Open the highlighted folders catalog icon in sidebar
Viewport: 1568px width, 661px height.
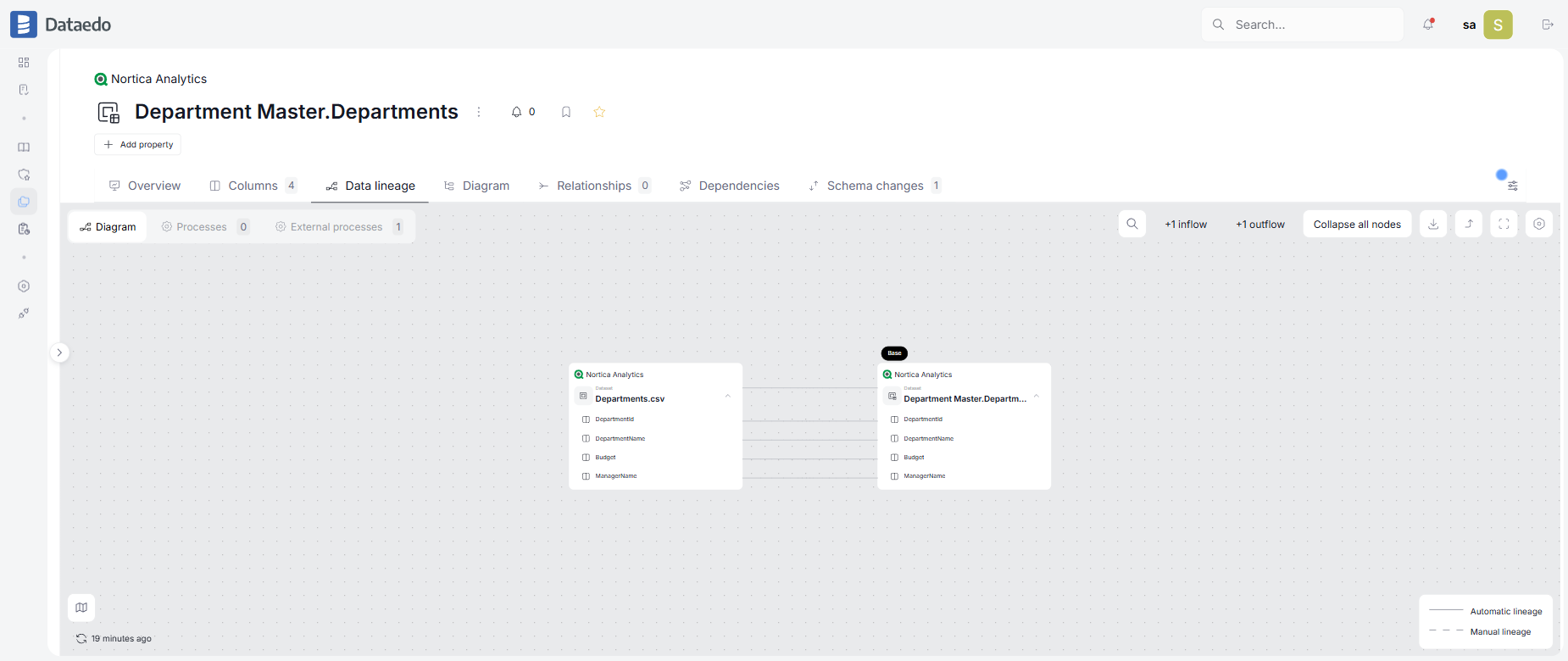tap(24, 202)
